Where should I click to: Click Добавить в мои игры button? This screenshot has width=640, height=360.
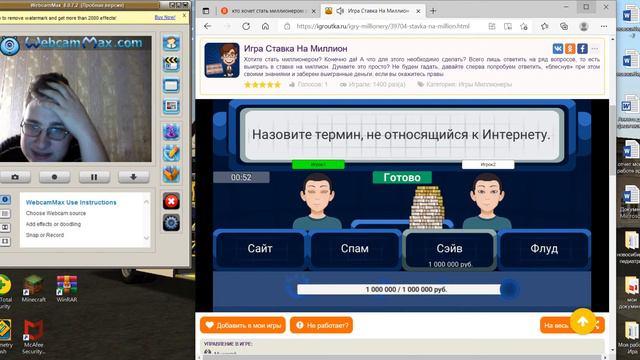(243, 325)
